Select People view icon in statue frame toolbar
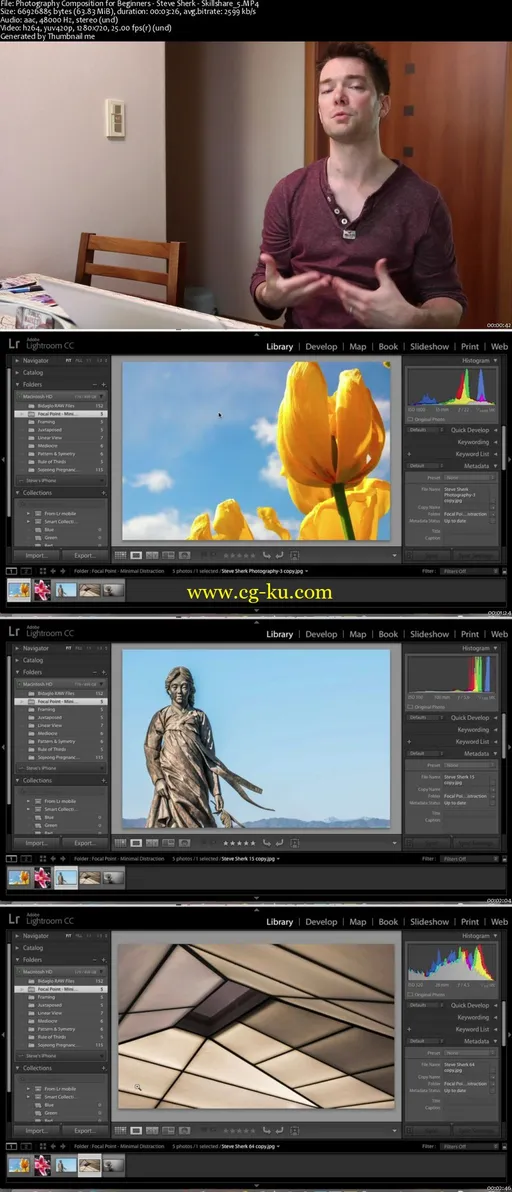The image size is (512, 1192). [x=184, y=843]
